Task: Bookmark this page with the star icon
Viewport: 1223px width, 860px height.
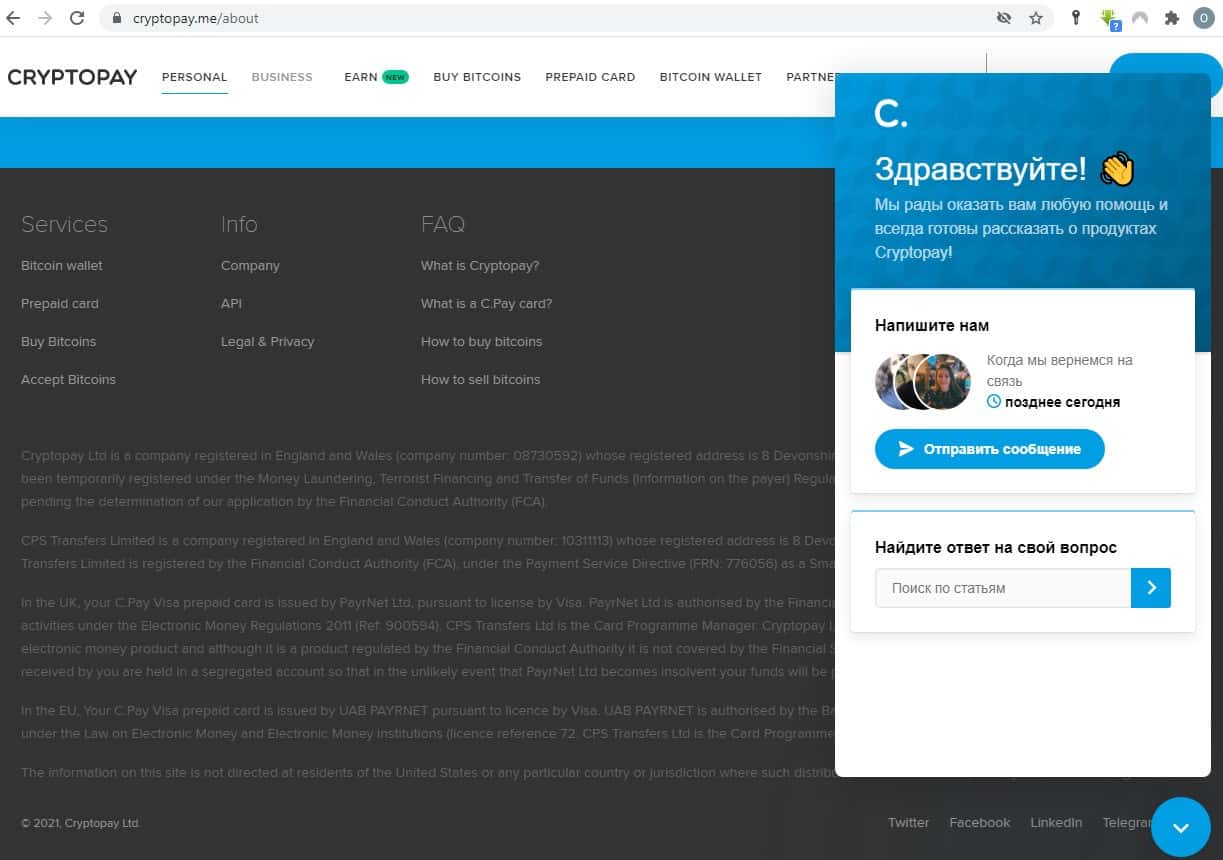Action: pos(1036,18)
